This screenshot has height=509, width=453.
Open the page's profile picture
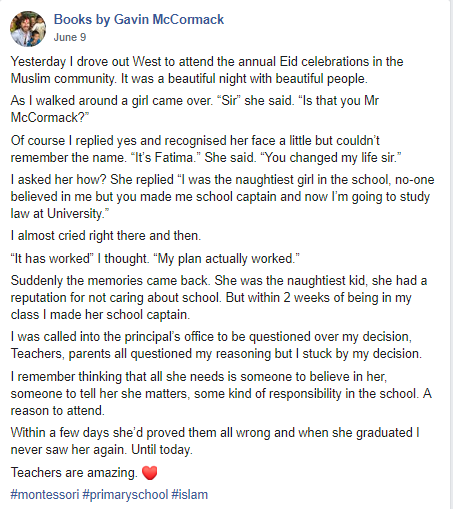pyautogui.click(x=28, y=29)
